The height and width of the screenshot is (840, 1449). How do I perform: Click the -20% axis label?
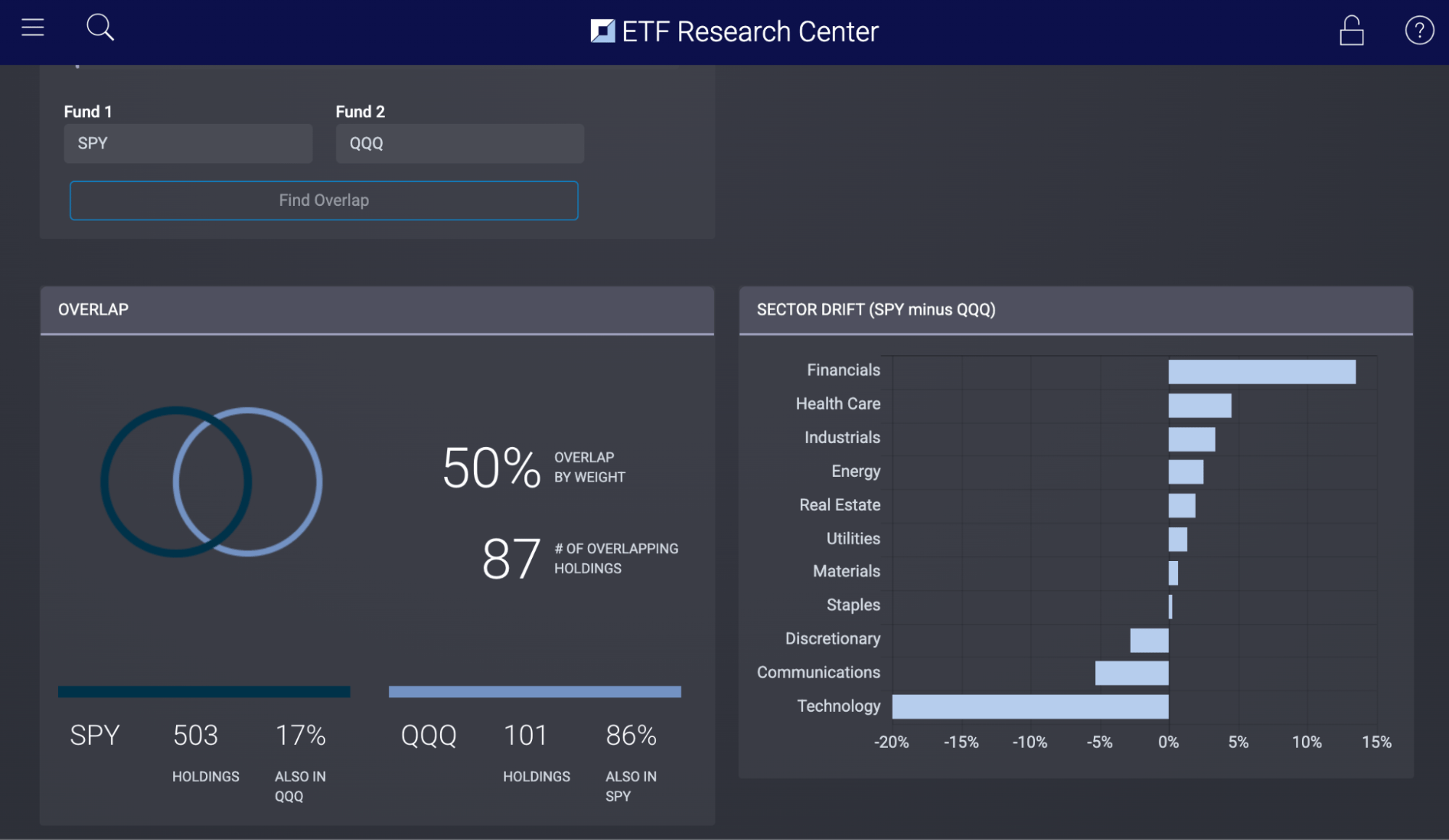coord(891,742)
